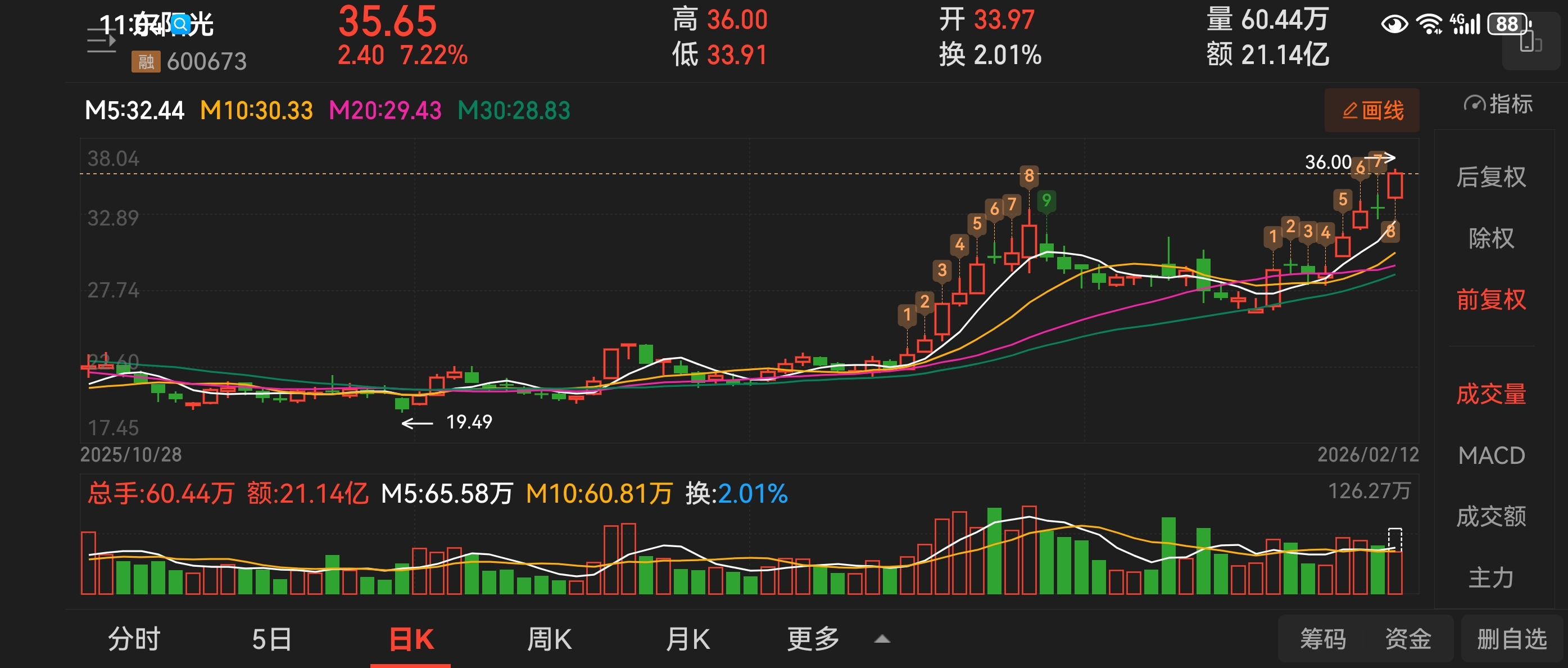Expand the 更多 more periods arrow

click(882, 639)
